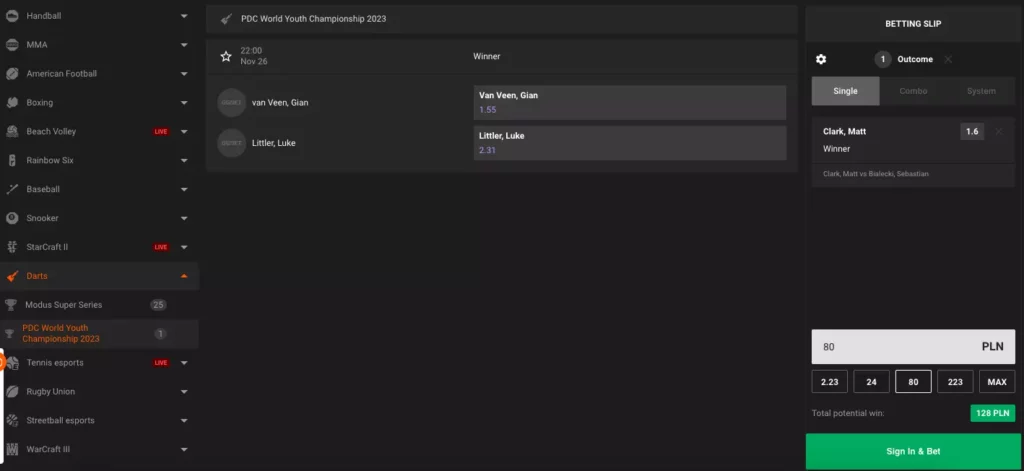Image resolution: width=1024 pixels, height=471 pixels.
Task: Remove Clark, Matt bet from slip
Action: [999, 131]
